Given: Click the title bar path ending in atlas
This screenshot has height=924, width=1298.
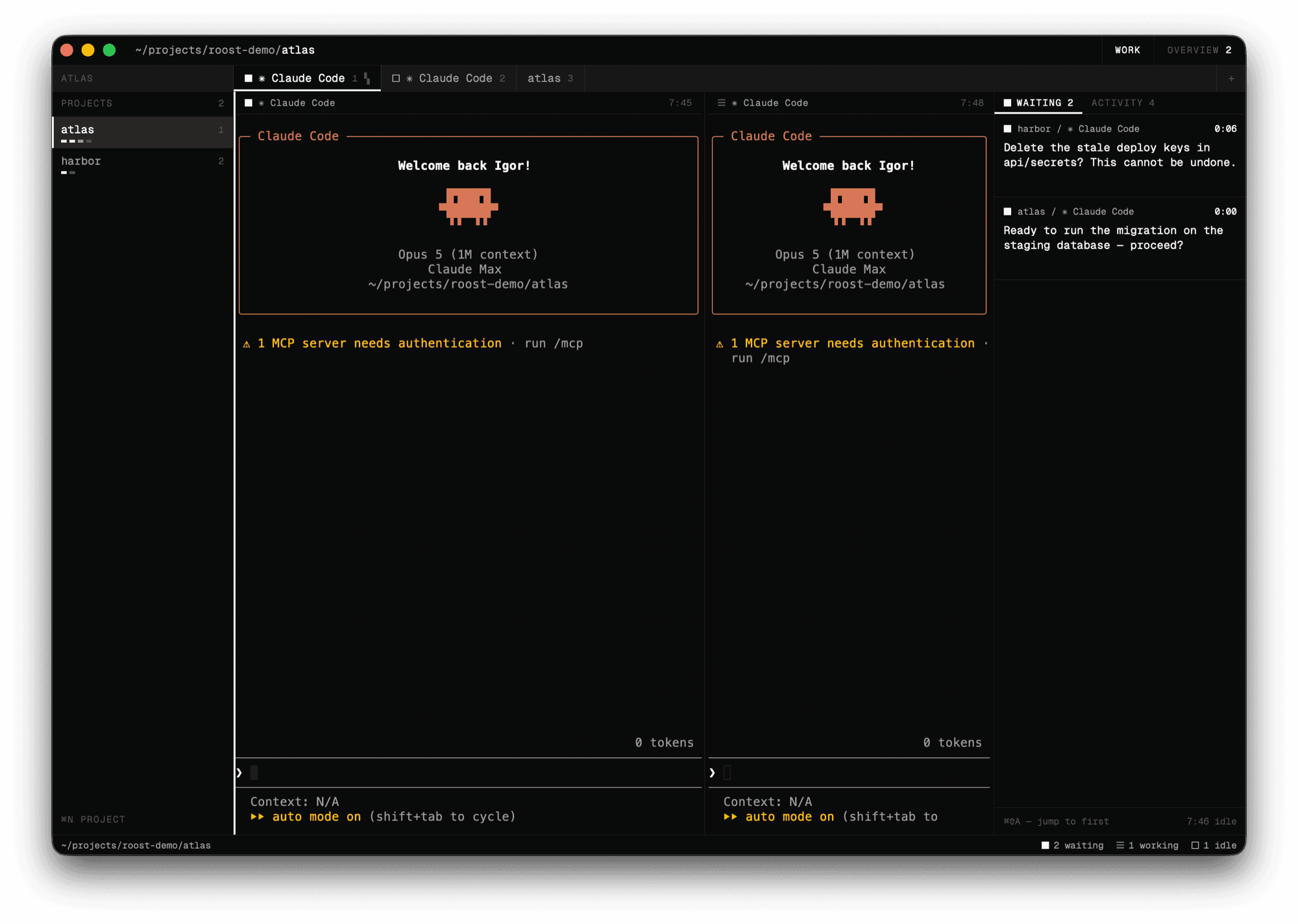Looking at the screenshot, I should [x=225, y=50].
